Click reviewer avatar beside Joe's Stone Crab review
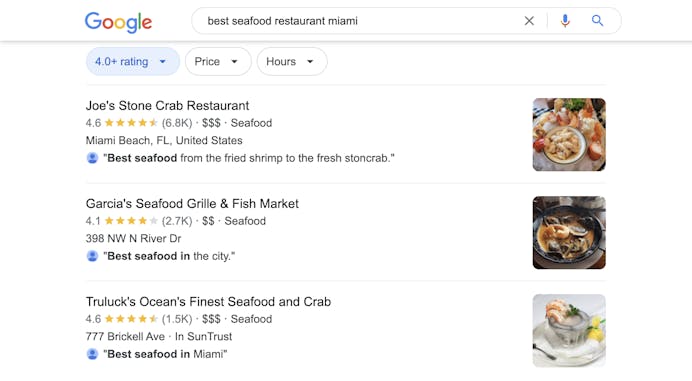This screenshot has height=381, width=692. tap(92, 158)
